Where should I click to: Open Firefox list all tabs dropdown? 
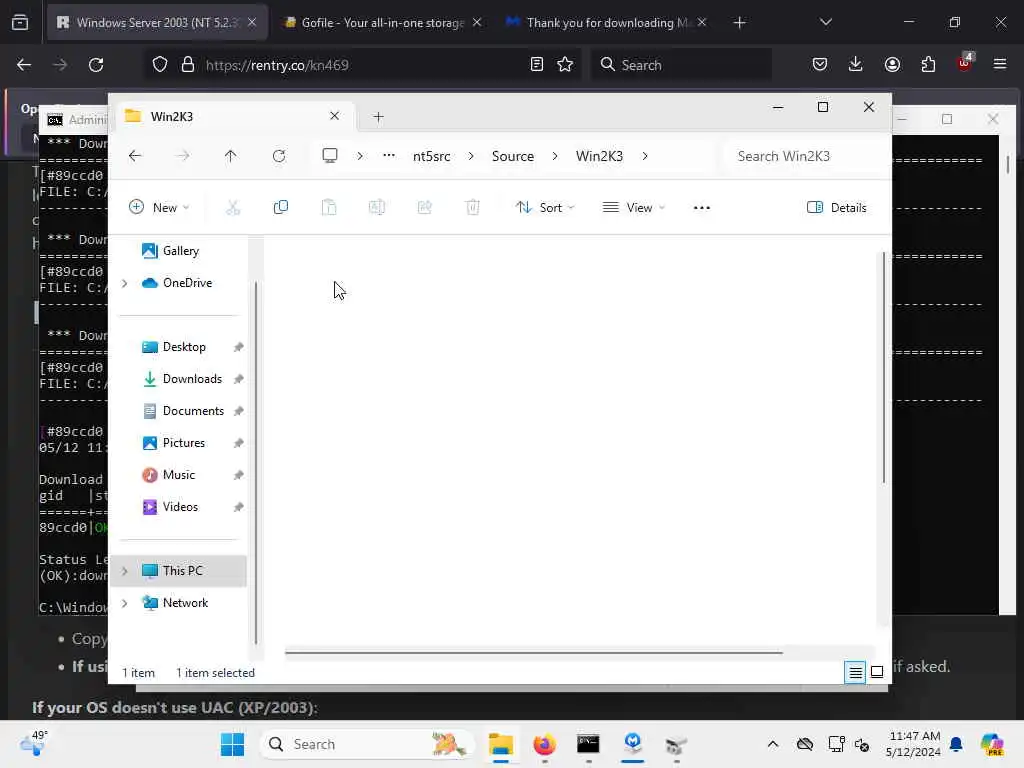click(825, 23)
